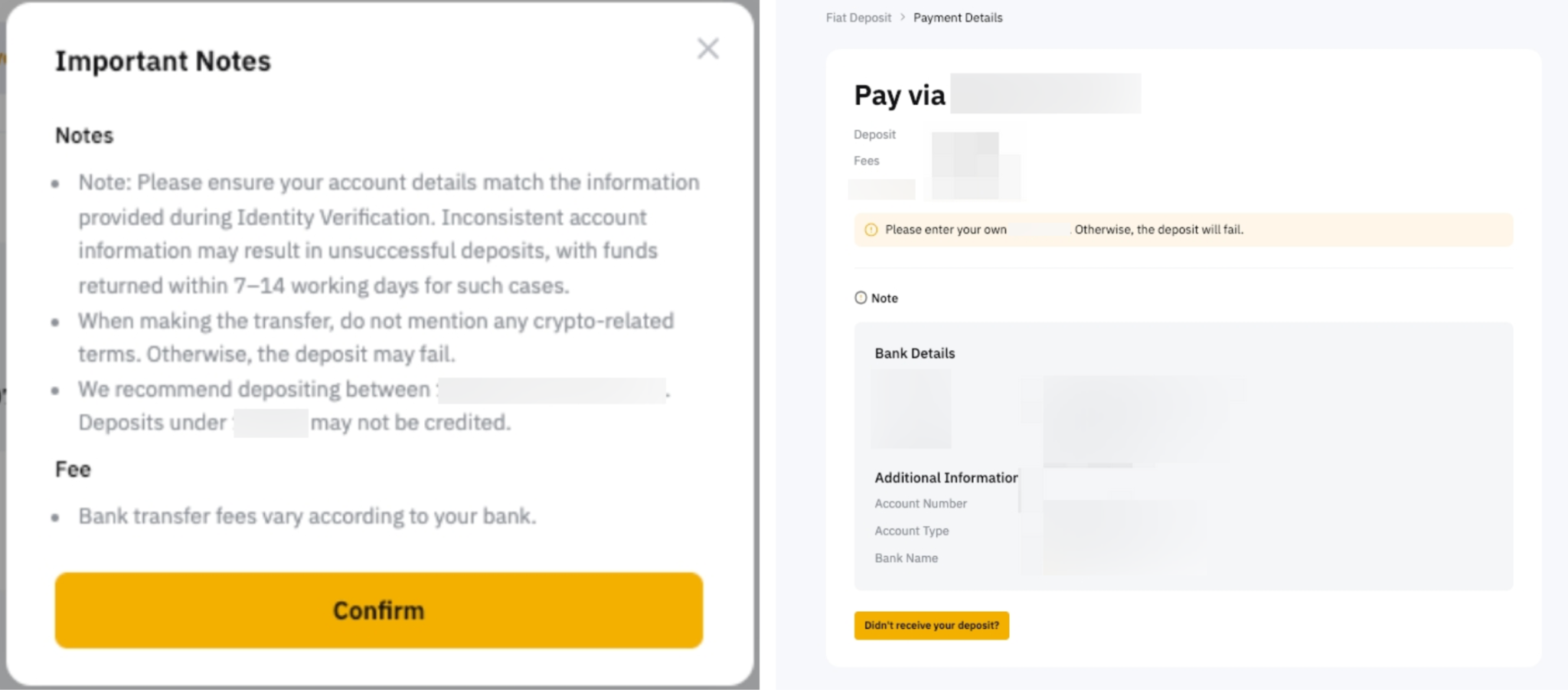Image resolution: width=1568 pixels, height=690 pixels.
Task: Click the crypto-related terms warning bullet
Action: coord(375,337)
